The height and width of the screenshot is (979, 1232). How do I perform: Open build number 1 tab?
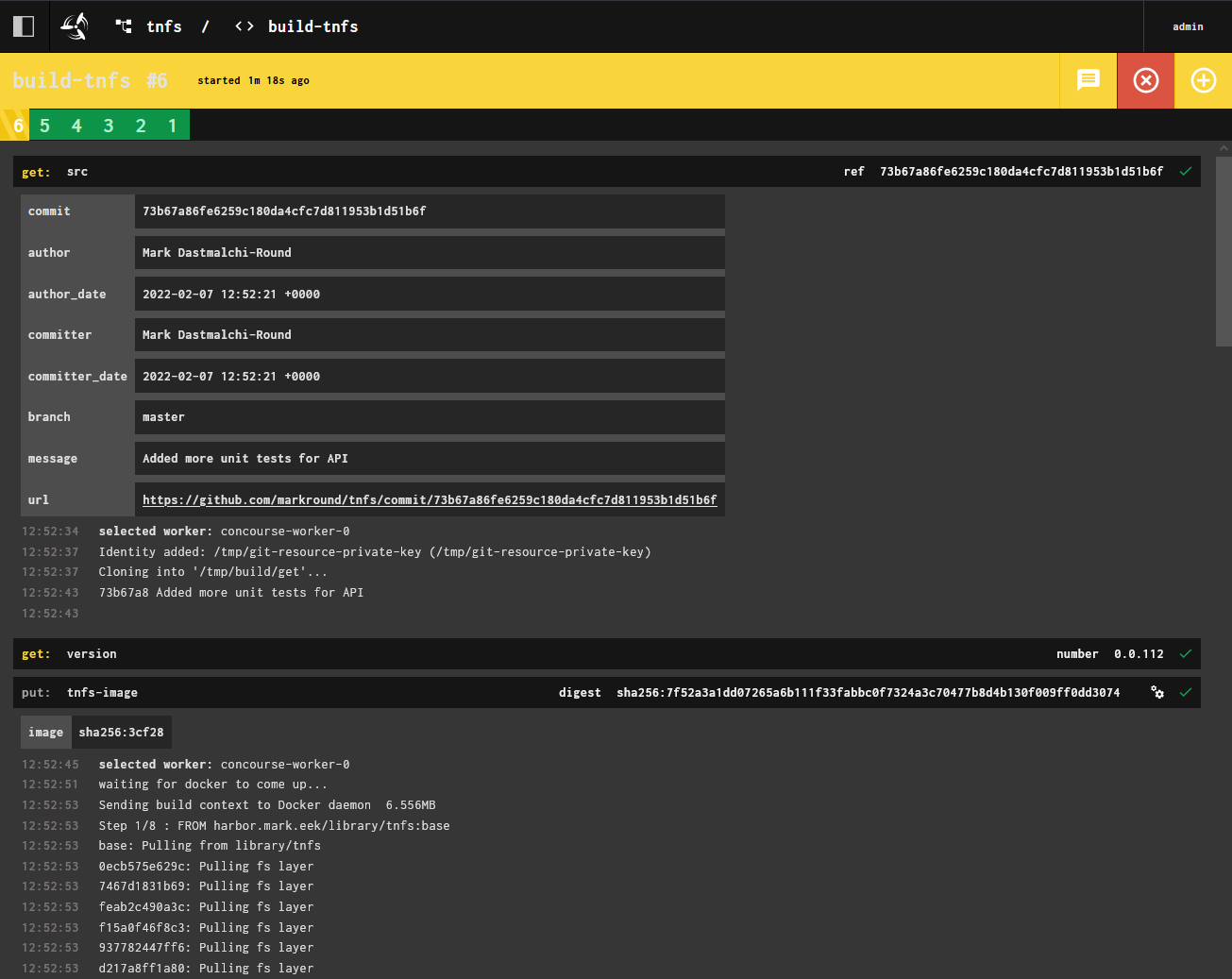[x=173, y=126]
